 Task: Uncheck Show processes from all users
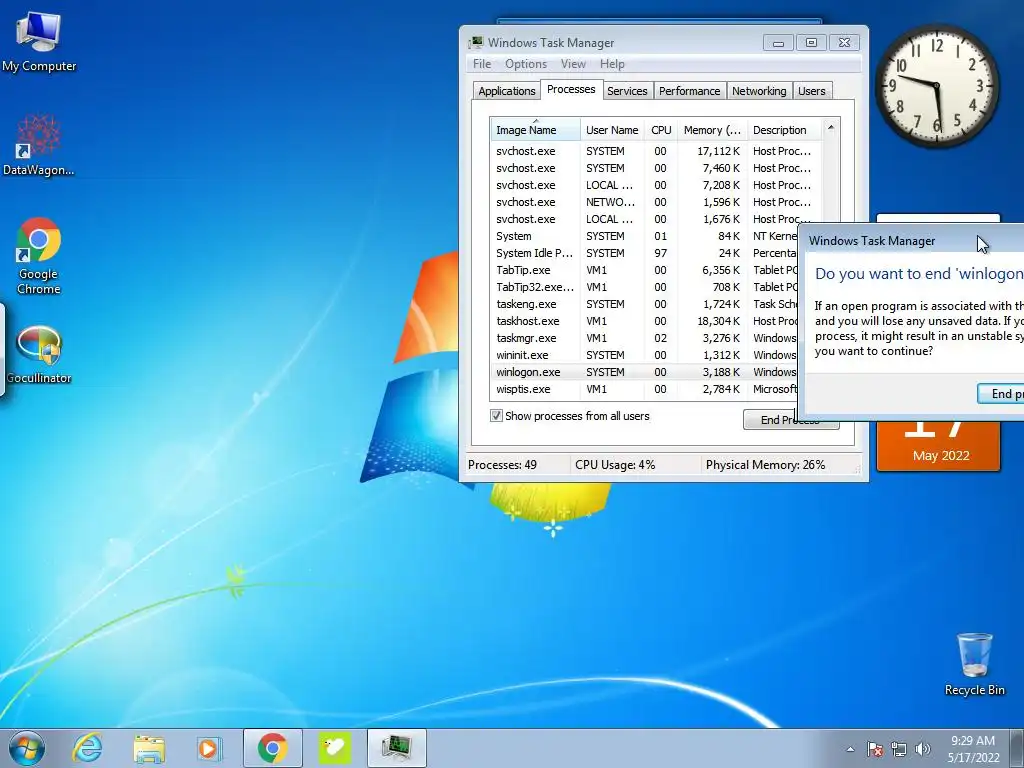[496, 416]
